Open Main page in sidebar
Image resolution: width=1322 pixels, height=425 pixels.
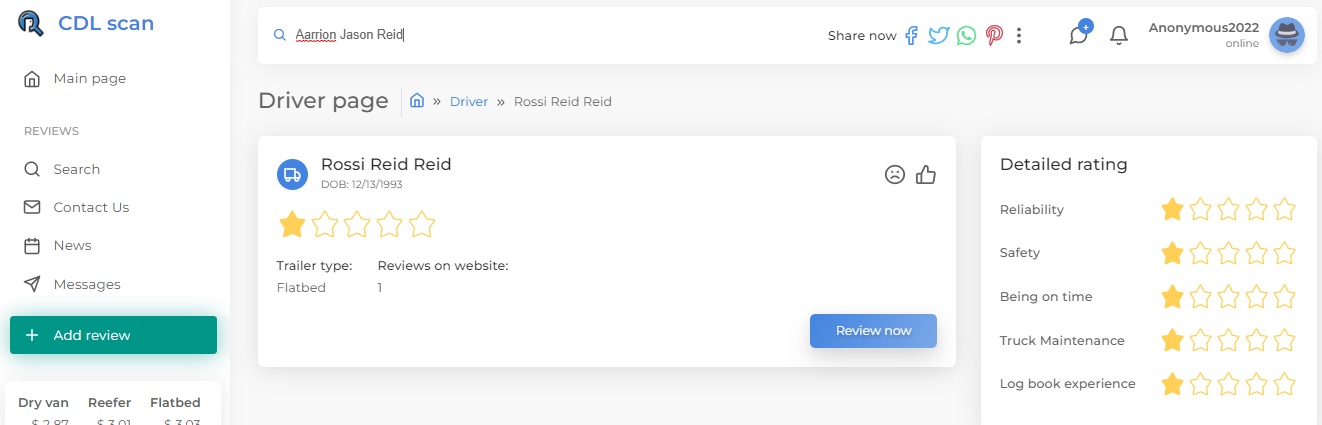tap(89, 78)
